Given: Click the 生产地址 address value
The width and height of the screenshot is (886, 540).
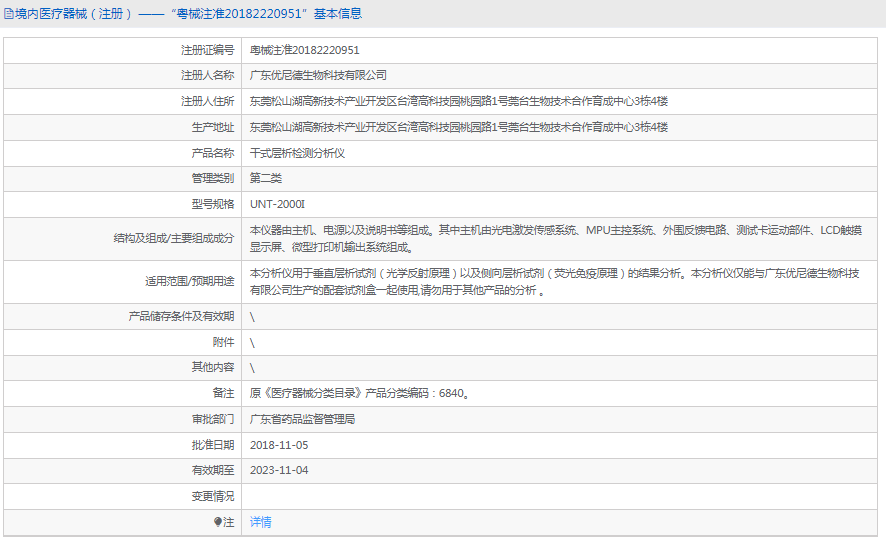Looking at the screenshot, I should (x=459, y=127).
